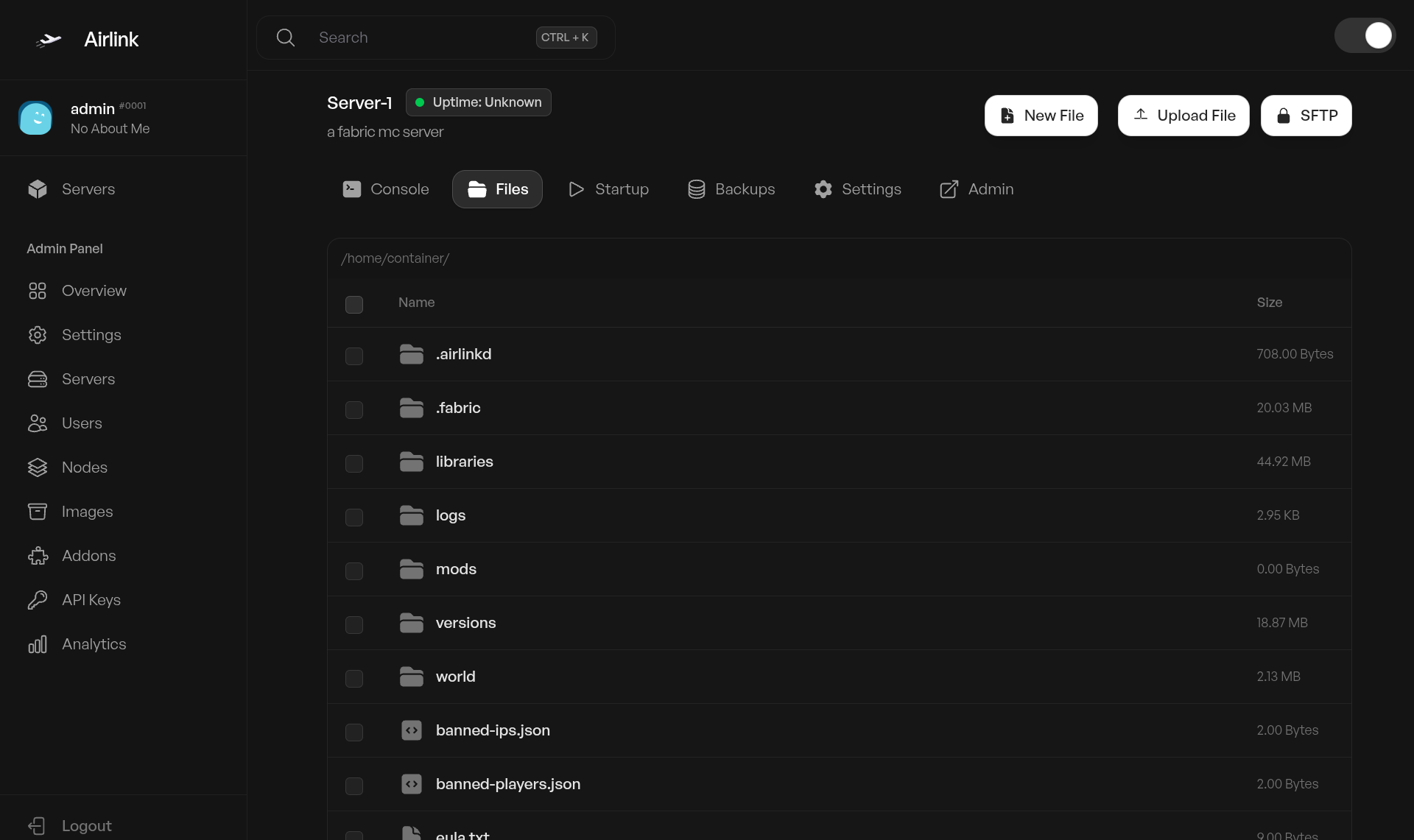
Task: Click the Addons puzzle piece icon
Action: (x=38, y=556)
